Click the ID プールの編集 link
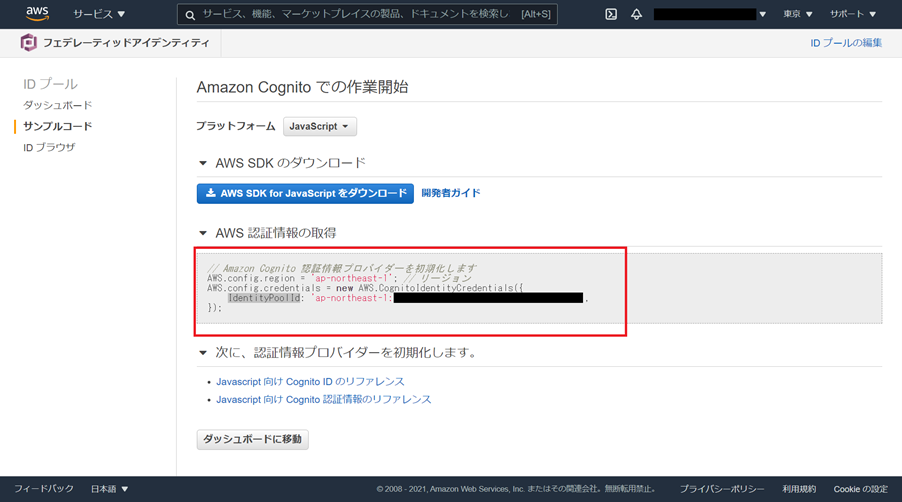The image size is (902, 502). [846, 43]
